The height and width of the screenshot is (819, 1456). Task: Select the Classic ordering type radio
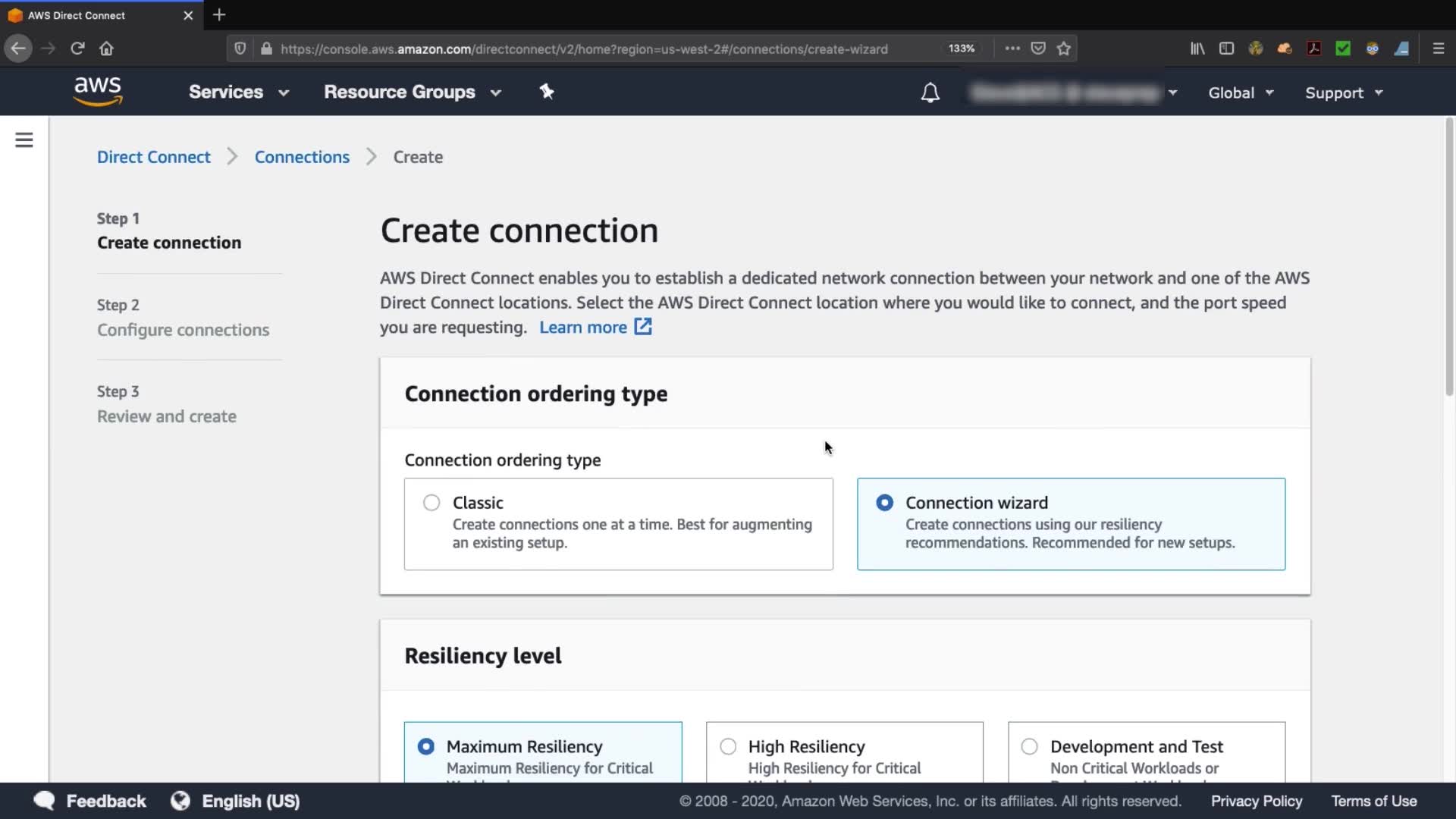click(x=431, y=503)
